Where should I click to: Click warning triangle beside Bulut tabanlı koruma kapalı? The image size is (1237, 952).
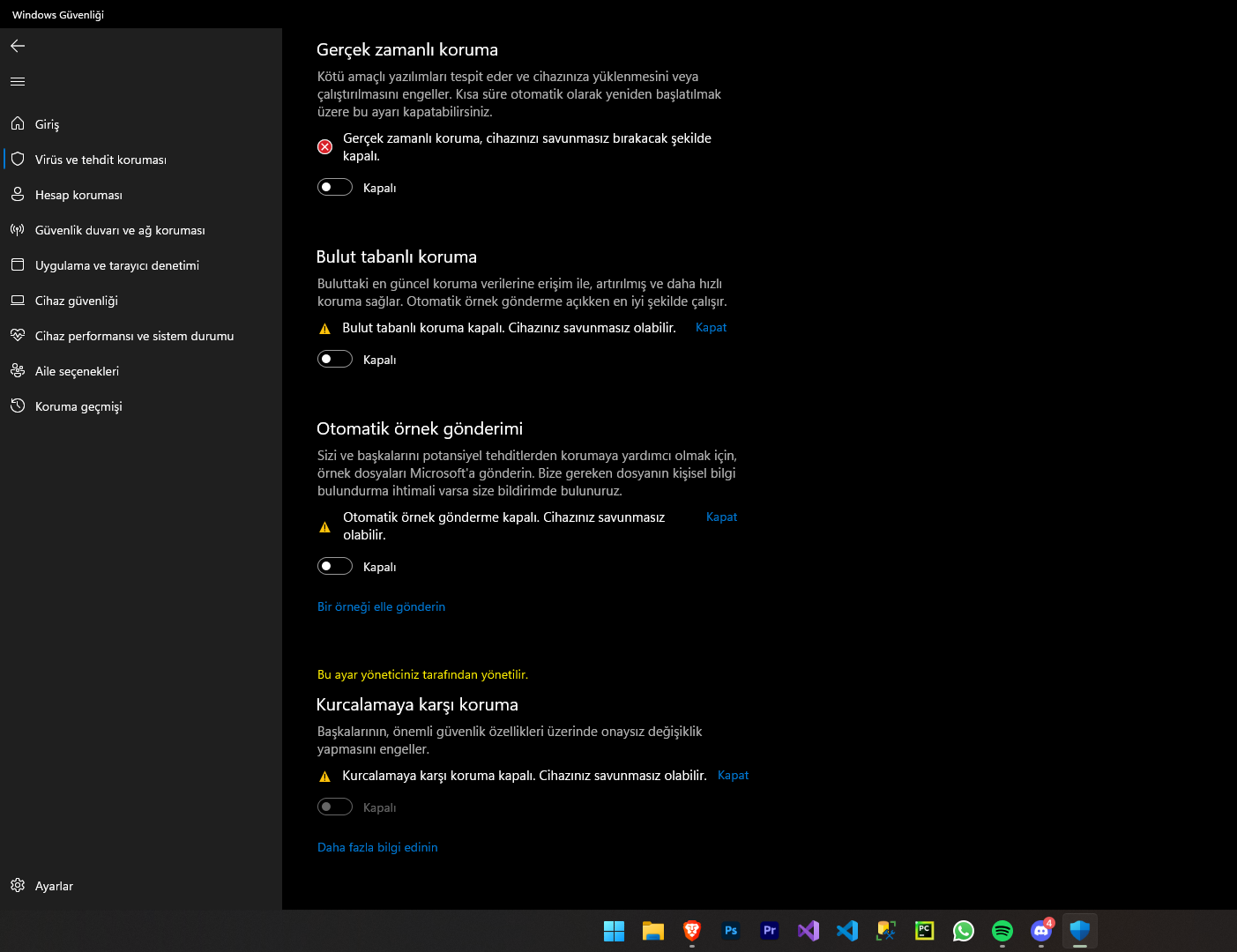(324, 329)
